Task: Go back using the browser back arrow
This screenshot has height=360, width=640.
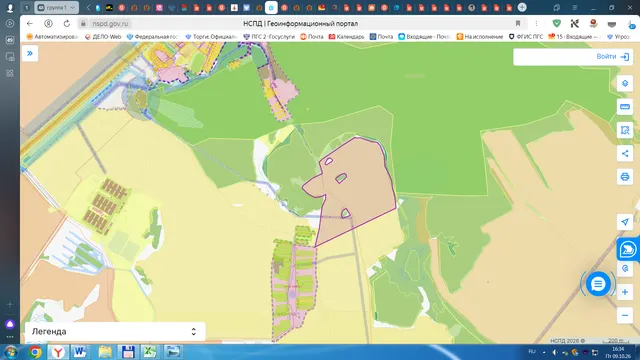Action: pyautogui.click(x=29, y=24)
